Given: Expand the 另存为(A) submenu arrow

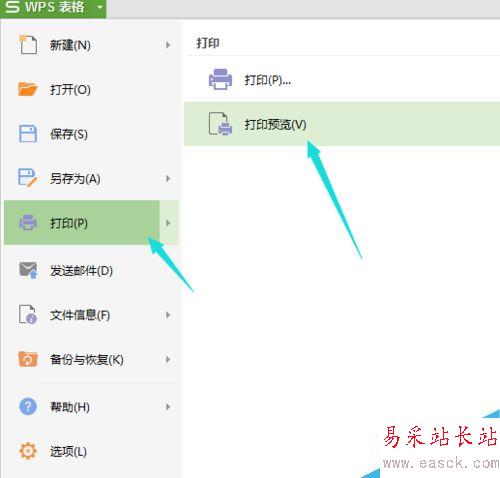Looking at the screenshot, I should [168, 178].
